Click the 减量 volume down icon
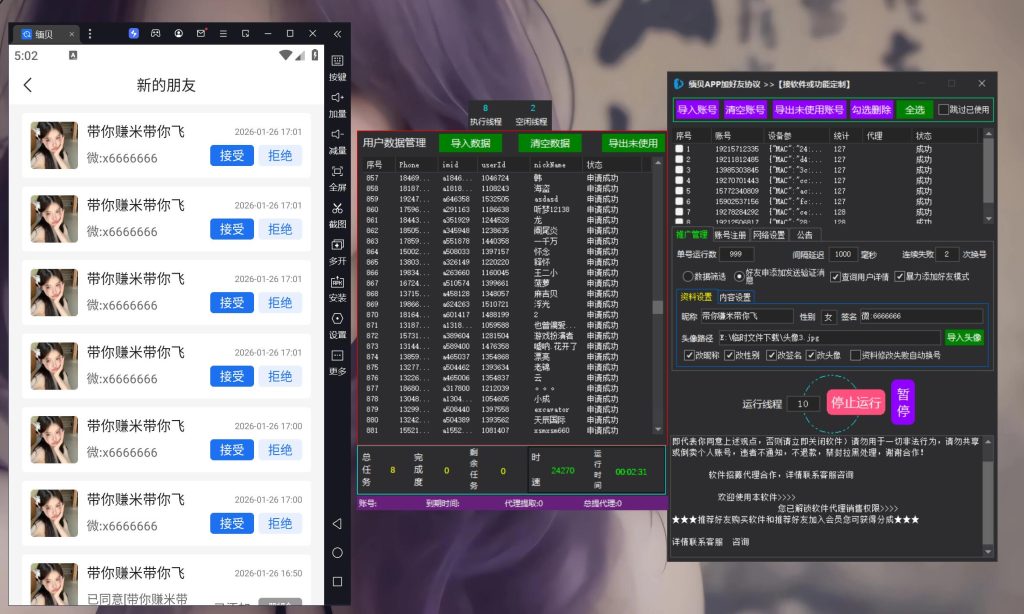Image resolution: width=1024 pixels, height=614 pixels. [x=337, y=135]
